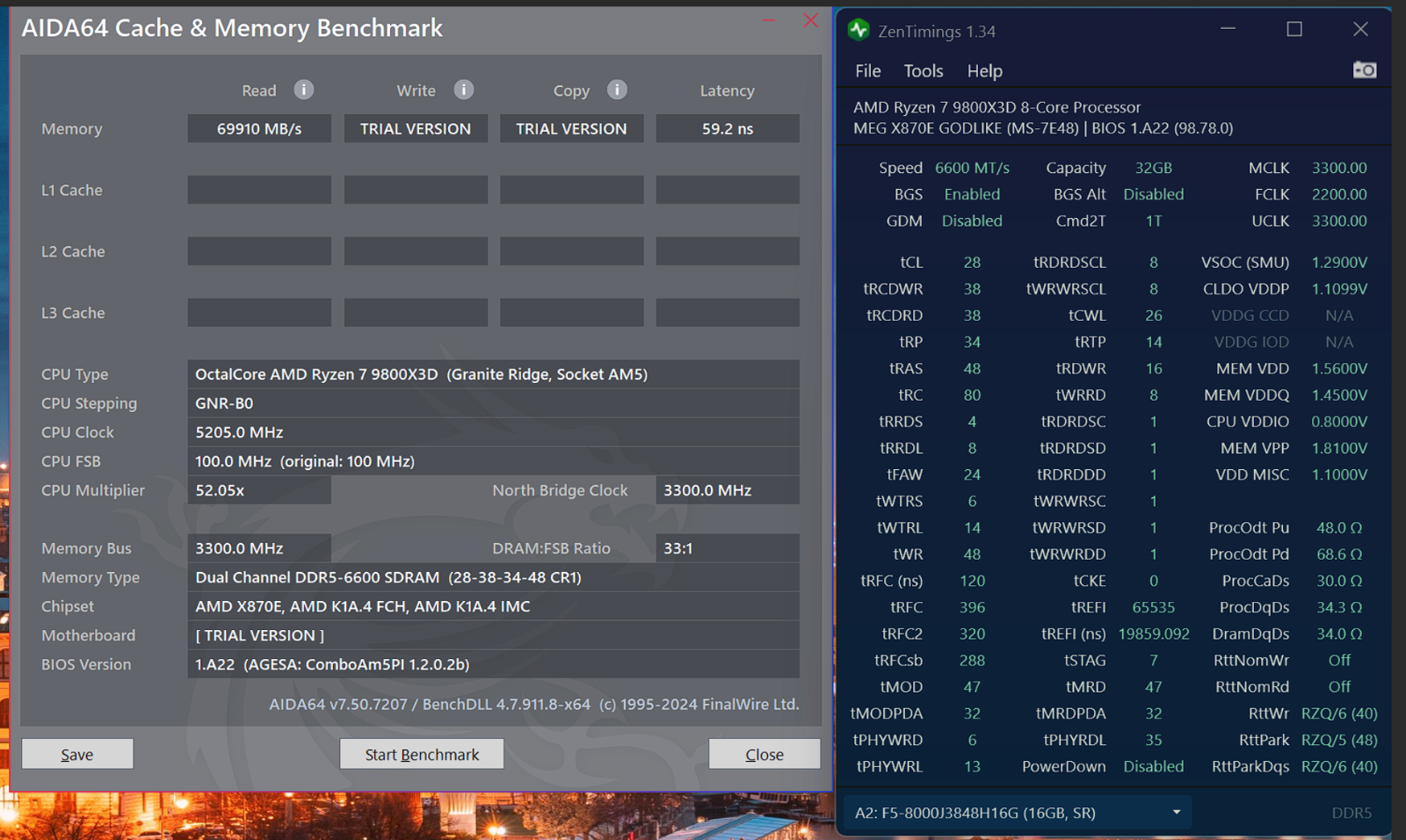Click the MEG X870E GODLIKE BIOS line
Viewport: 1406px width, 840px height.
1043,128
